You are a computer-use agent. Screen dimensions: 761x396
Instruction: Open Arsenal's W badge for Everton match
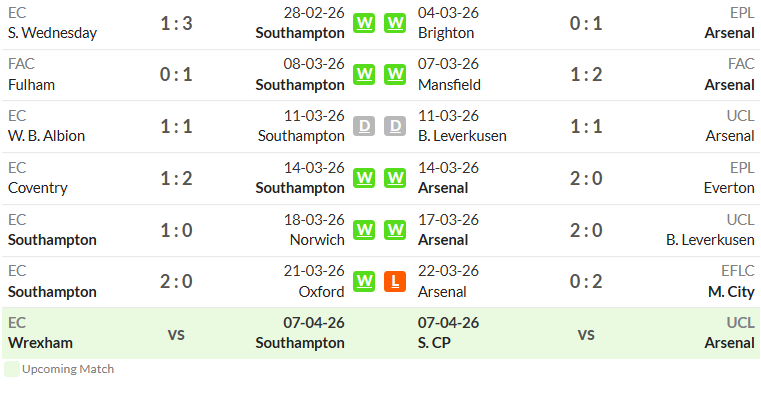(x=395, y=178)
